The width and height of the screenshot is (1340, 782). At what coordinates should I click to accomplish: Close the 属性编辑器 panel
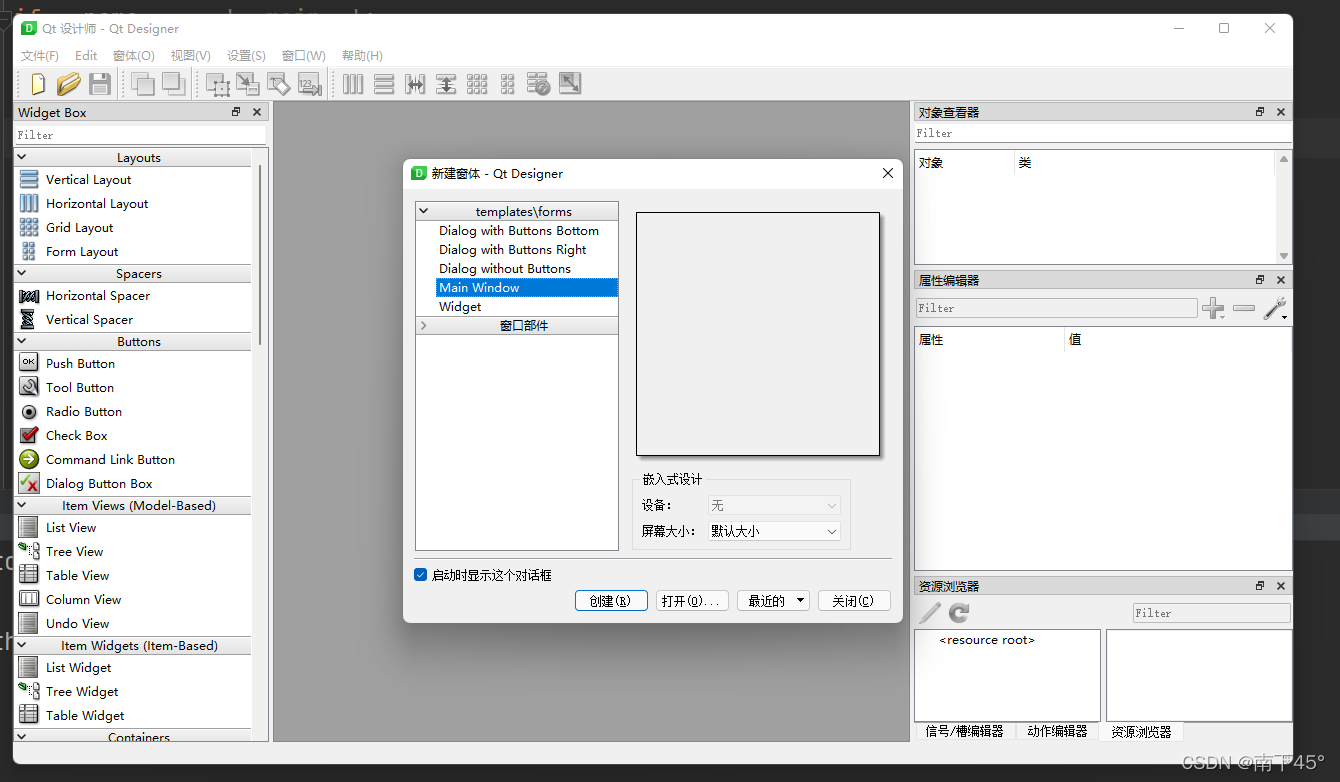click(1281, 280)
